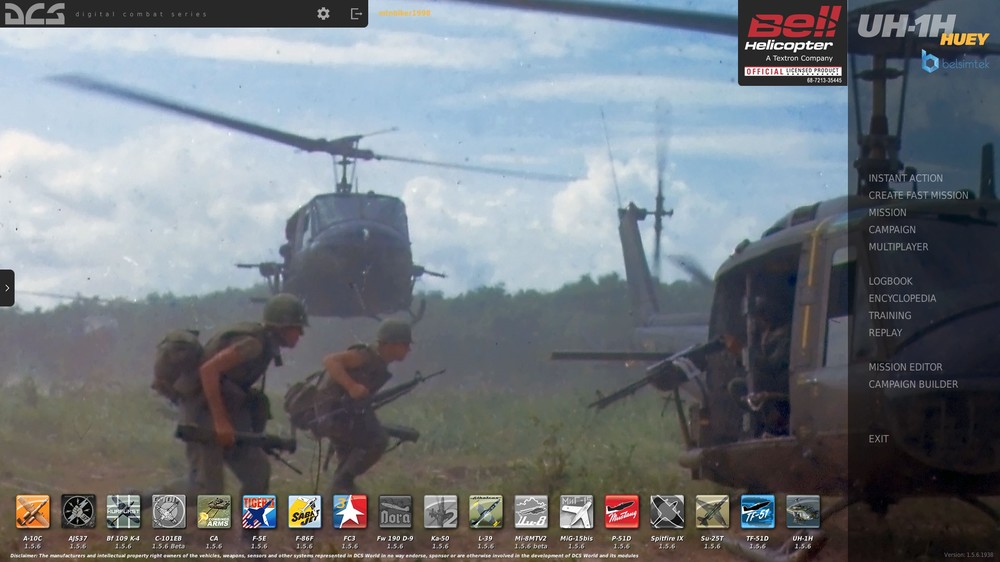The width and height of the screenshot is (1000, 562).
Task: Click the DCS logo in top bar
Action: click(x=35, y=13)
